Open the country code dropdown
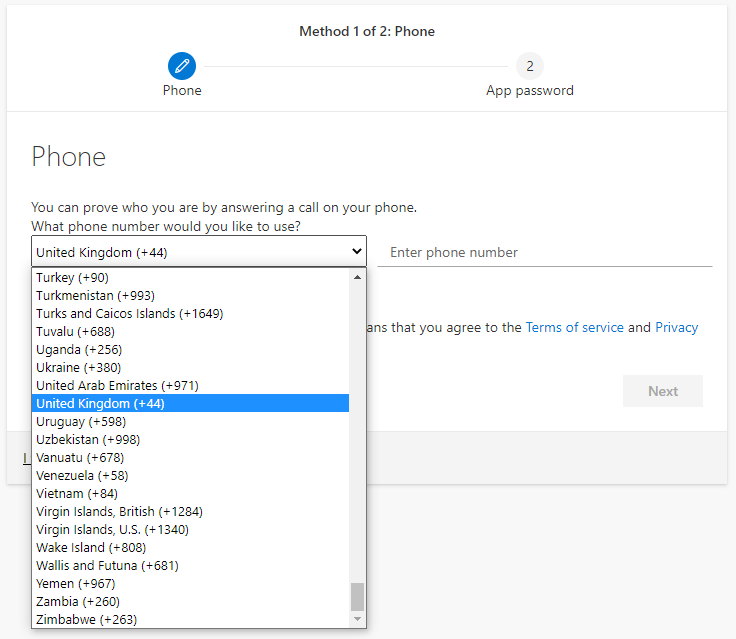The width and height of the screenshot is (736, 639). (x=199, y=252)
